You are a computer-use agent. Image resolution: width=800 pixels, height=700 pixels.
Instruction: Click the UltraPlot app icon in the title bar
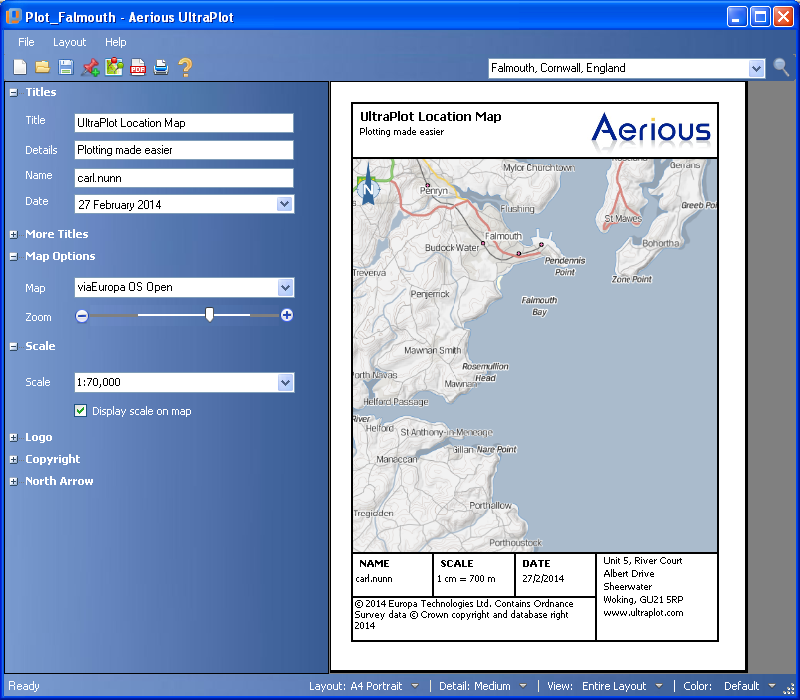click(x=13, y=17)
